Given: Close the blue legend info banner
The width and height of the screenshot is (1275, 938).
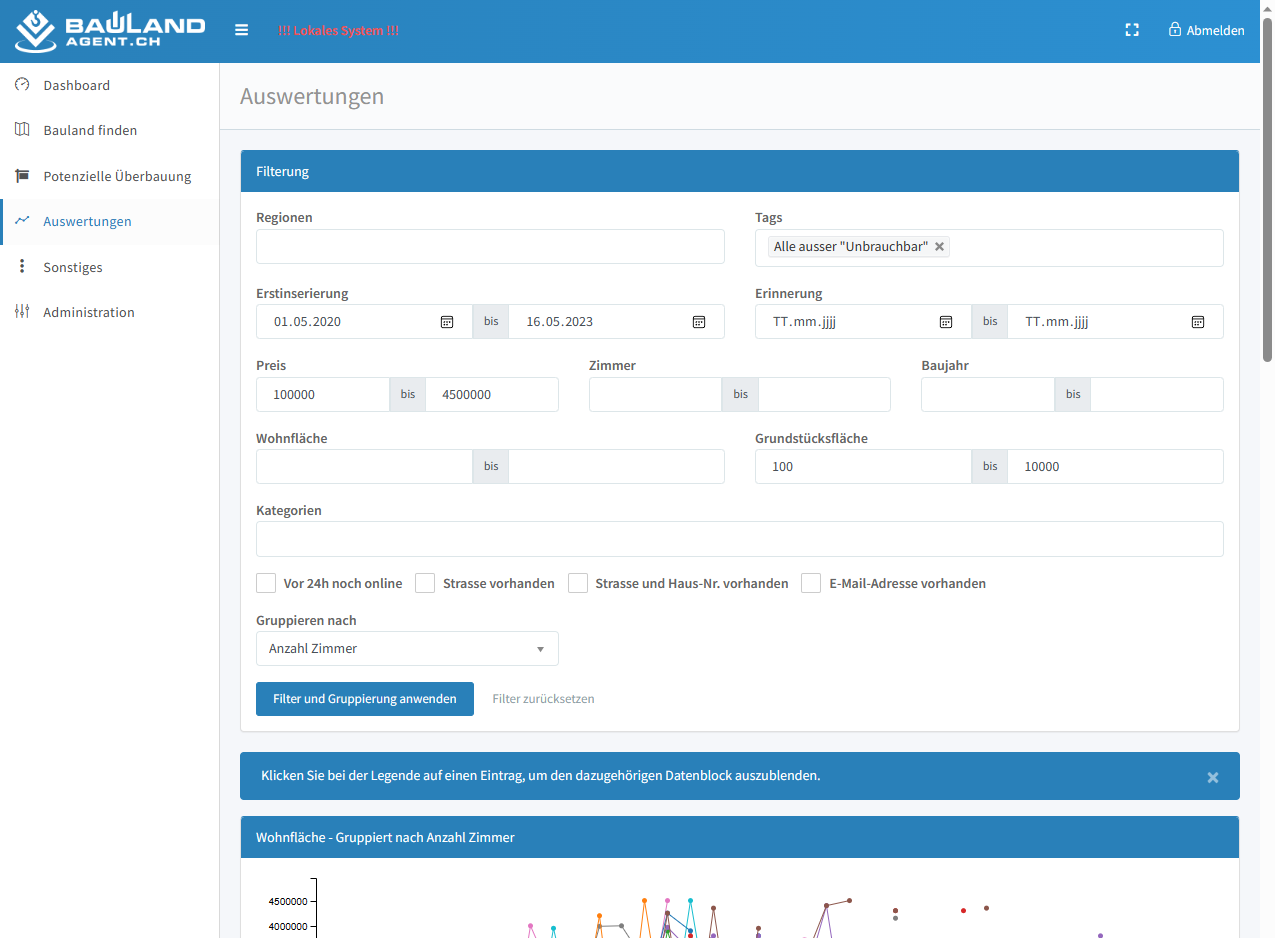Looking at the screenshot, I should point(1212,777).
